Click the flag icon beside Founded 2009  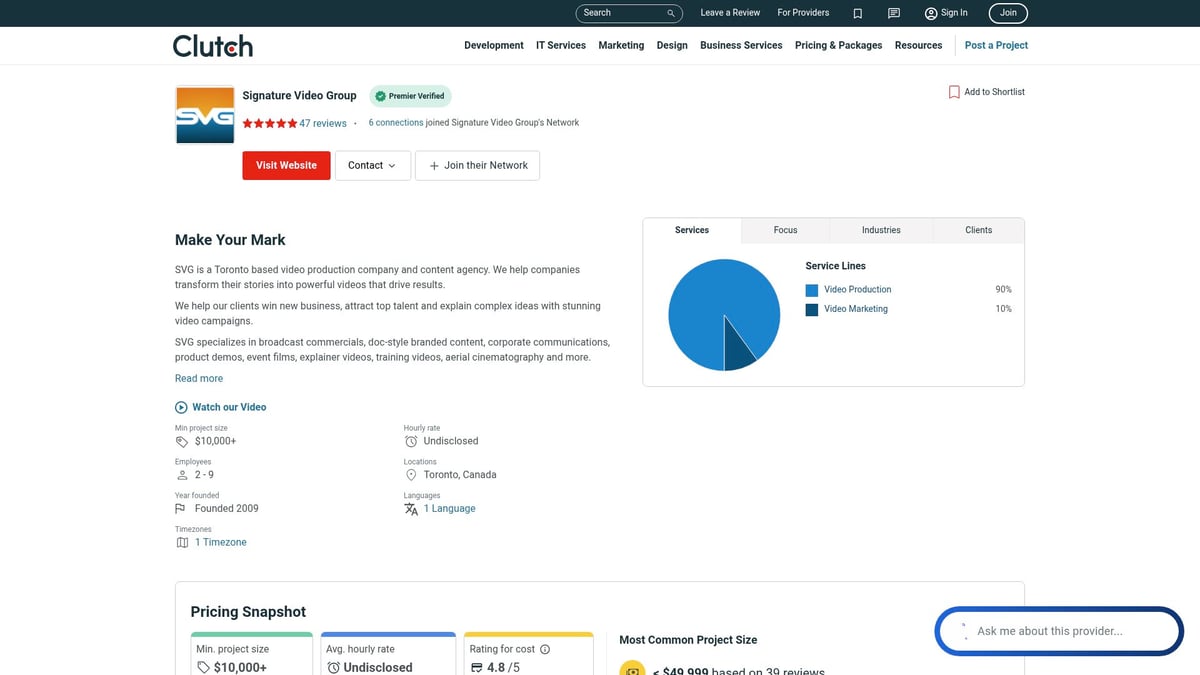click(181, 508)
